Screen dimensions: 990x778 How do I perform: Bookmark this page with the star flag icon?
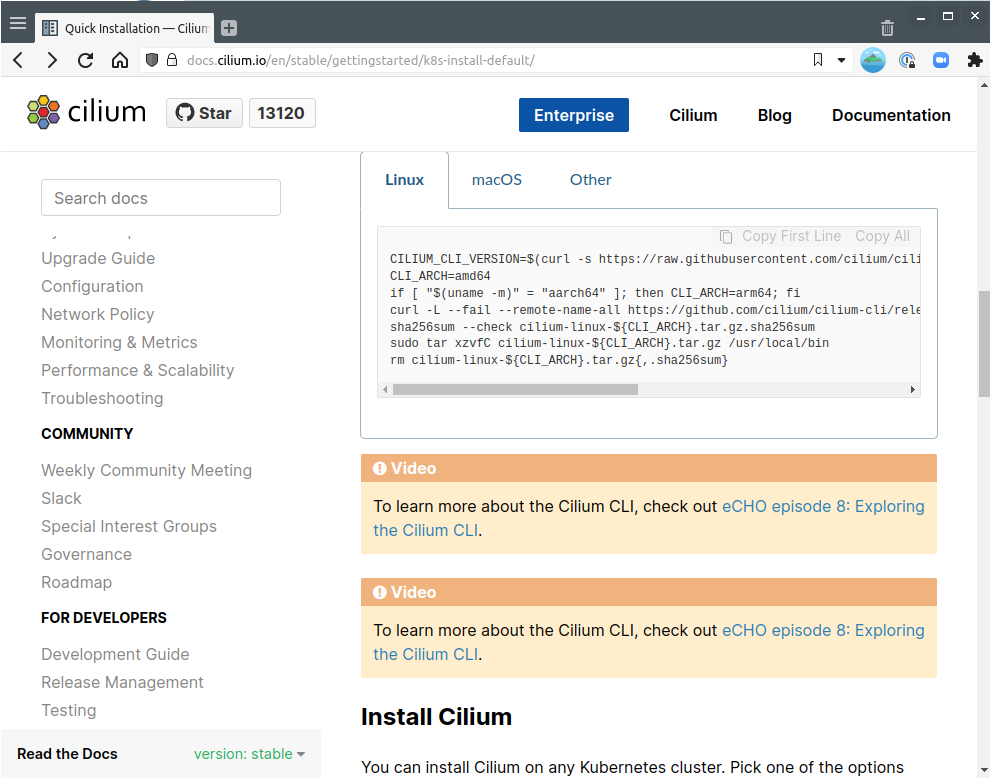click(817, 60)
